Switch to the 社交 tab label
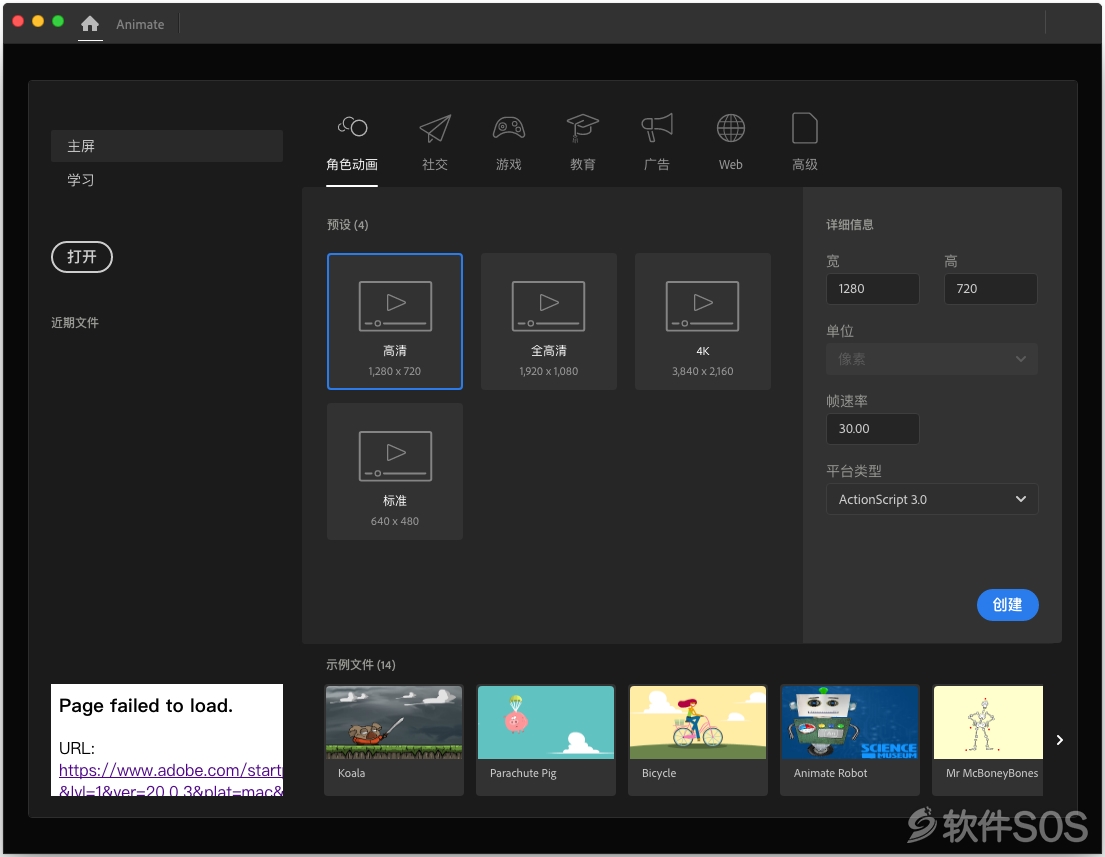 pos(435,164)
